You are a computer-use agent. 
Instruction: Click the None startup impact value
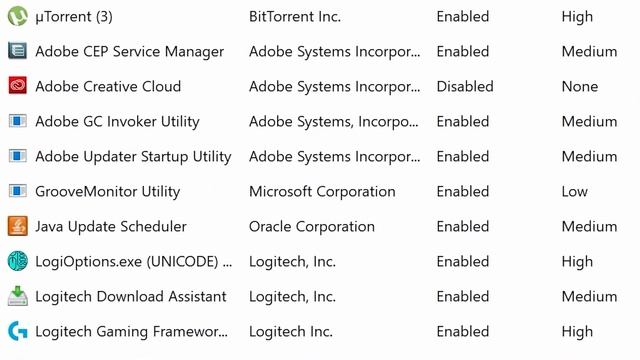click(x=580, y=87)
